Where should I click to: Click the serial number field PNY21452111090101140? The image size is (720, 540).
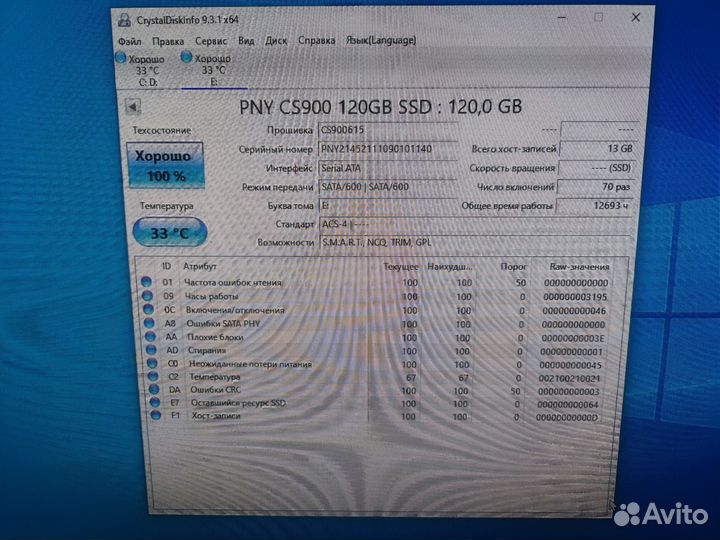[387, 149]
